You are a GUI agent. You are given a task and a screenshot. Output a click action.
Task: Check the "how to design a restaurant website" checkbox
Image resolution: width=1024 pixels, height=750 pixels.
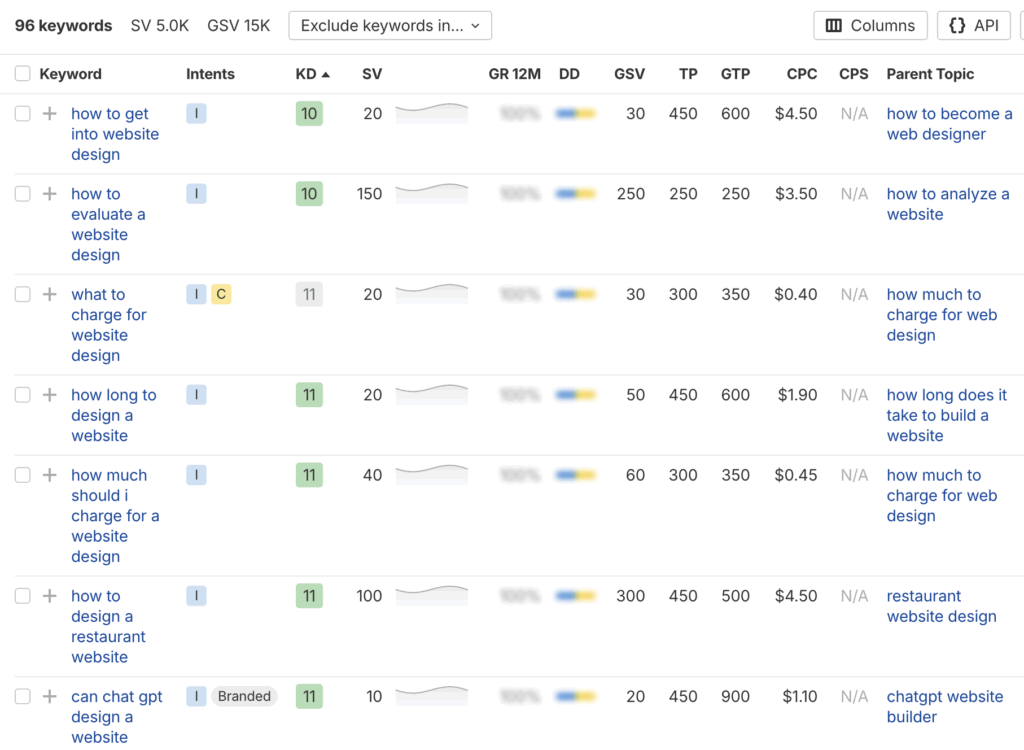coord(22,595)
